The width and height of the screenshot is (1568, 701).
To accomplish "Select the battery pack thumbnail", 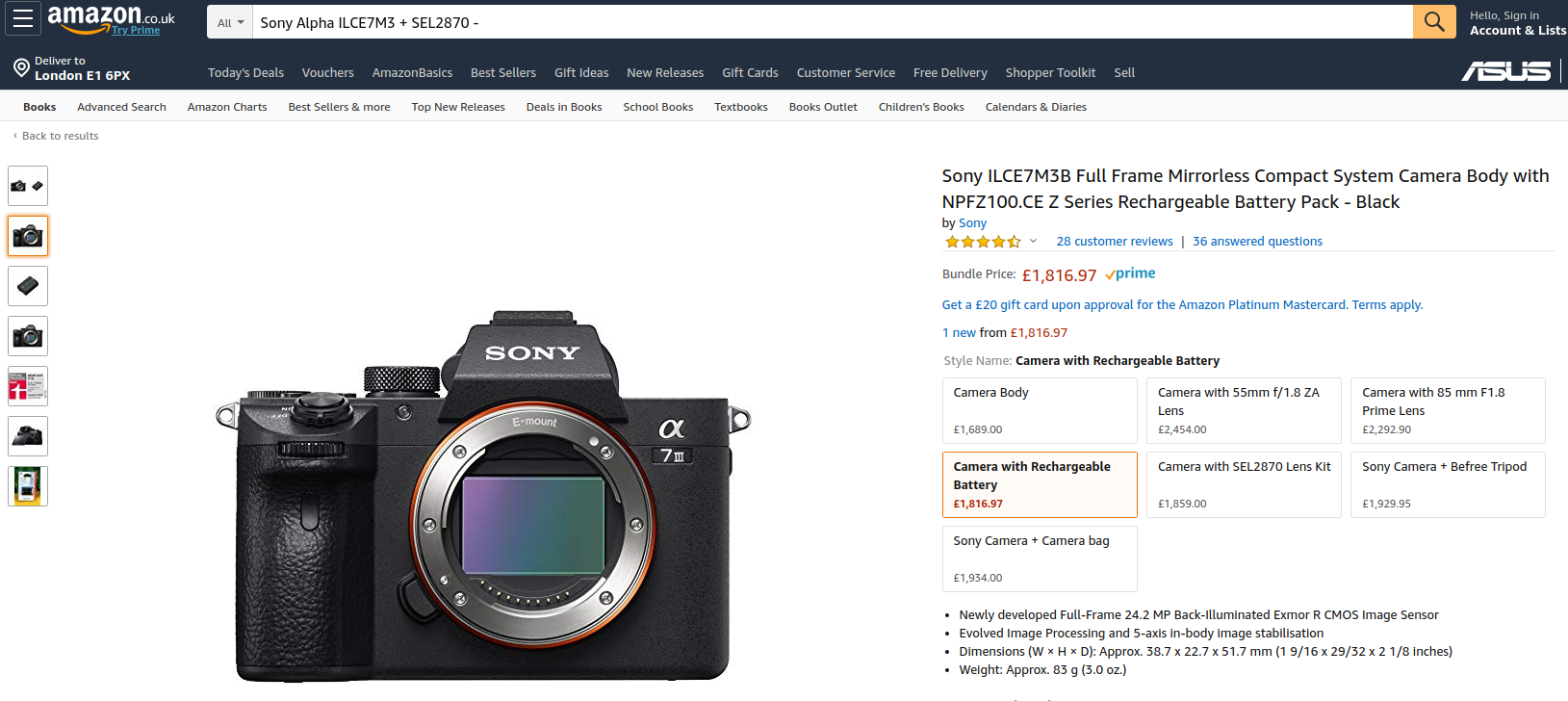I will 28,286.
